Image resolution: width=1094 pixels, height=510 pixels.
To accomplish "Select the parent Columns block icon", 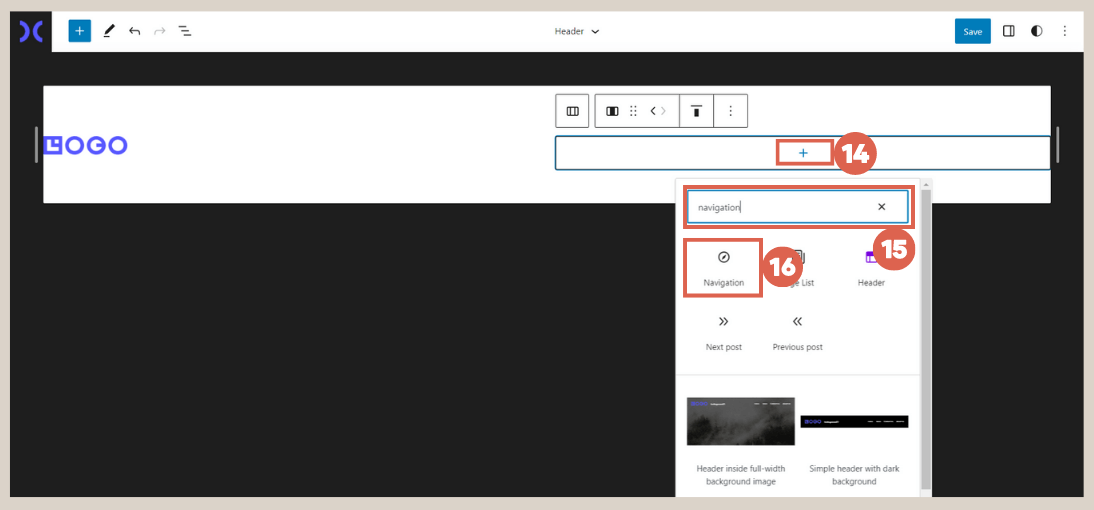I will coord(573,111).
